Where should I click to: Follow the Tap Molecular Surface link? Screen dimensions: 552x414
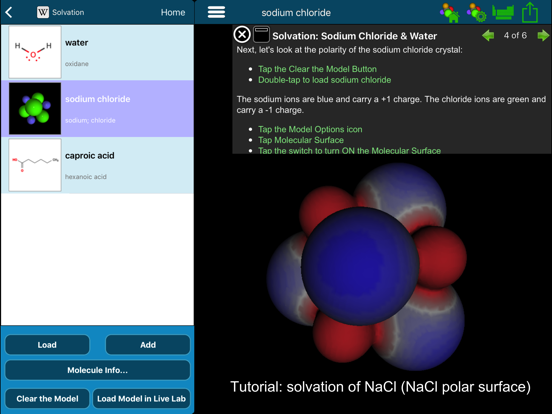301,140
